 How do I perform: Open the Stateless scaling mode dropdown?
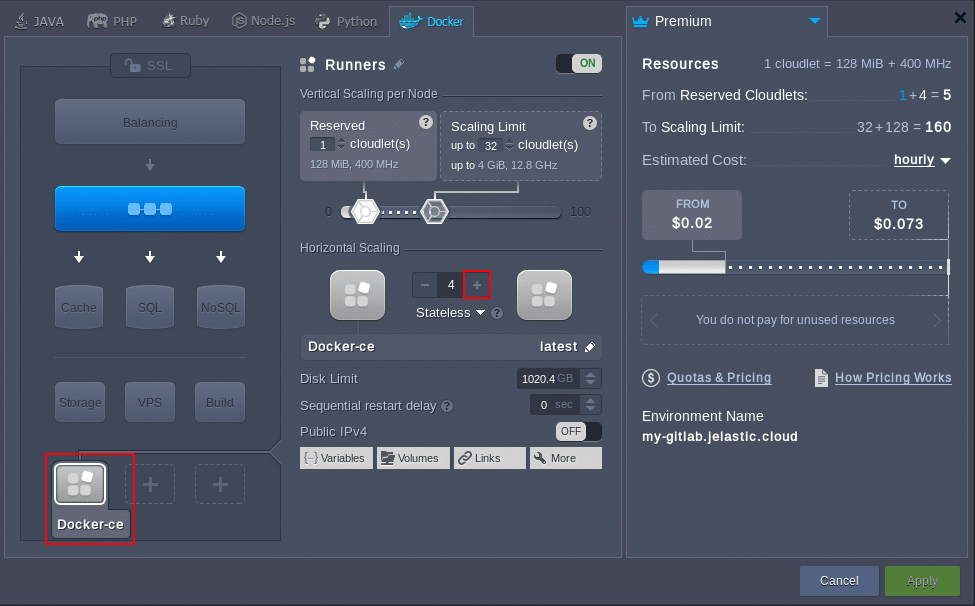(x=450, y=313)
